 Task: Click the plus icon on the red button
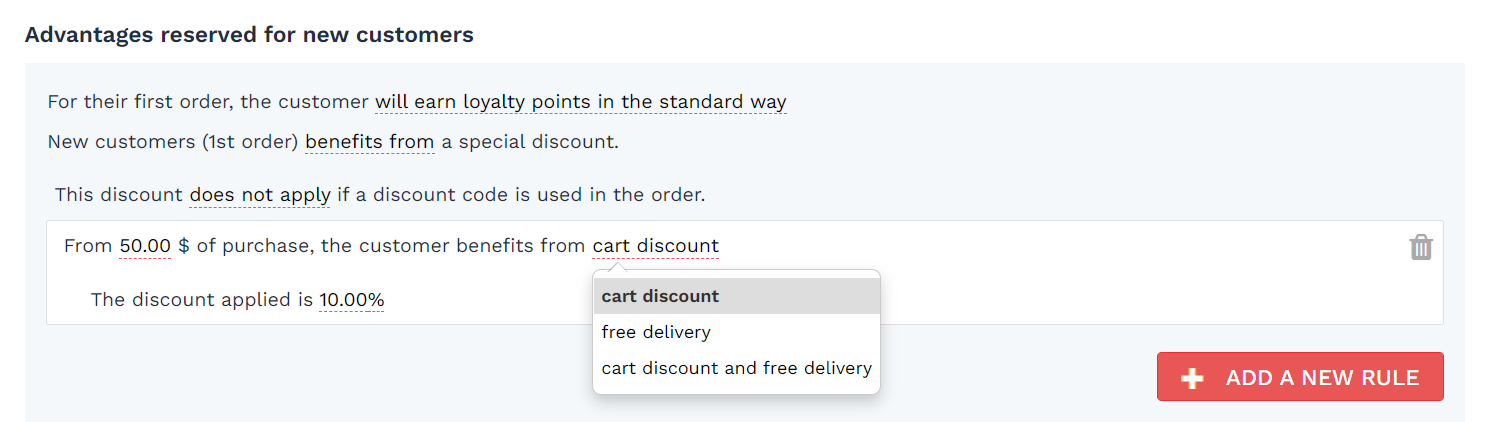point(1191,378)
